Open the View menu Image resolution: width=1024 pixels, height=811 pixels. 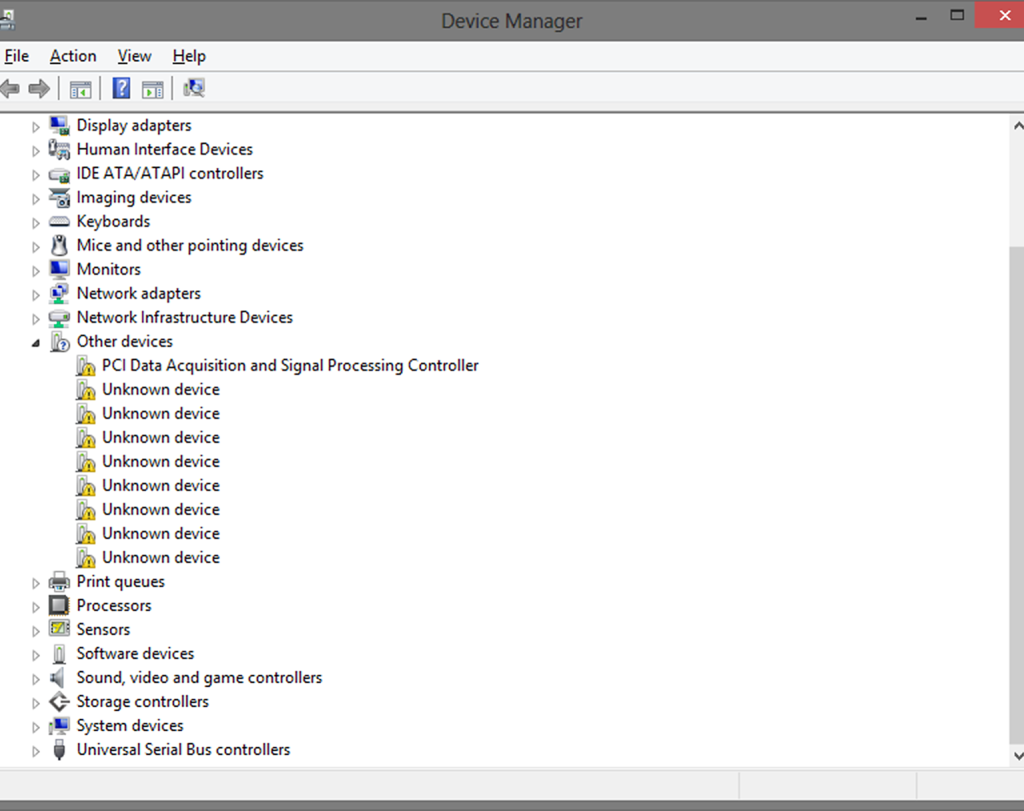pos(134,56)
